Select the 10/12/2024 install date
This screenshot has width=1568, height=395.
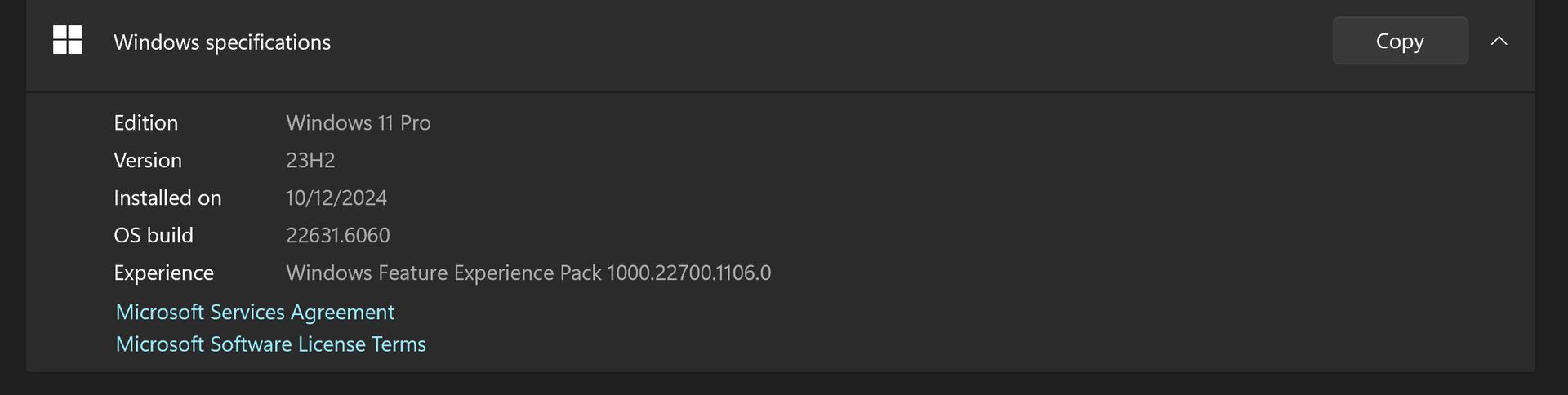click(336, 197)
